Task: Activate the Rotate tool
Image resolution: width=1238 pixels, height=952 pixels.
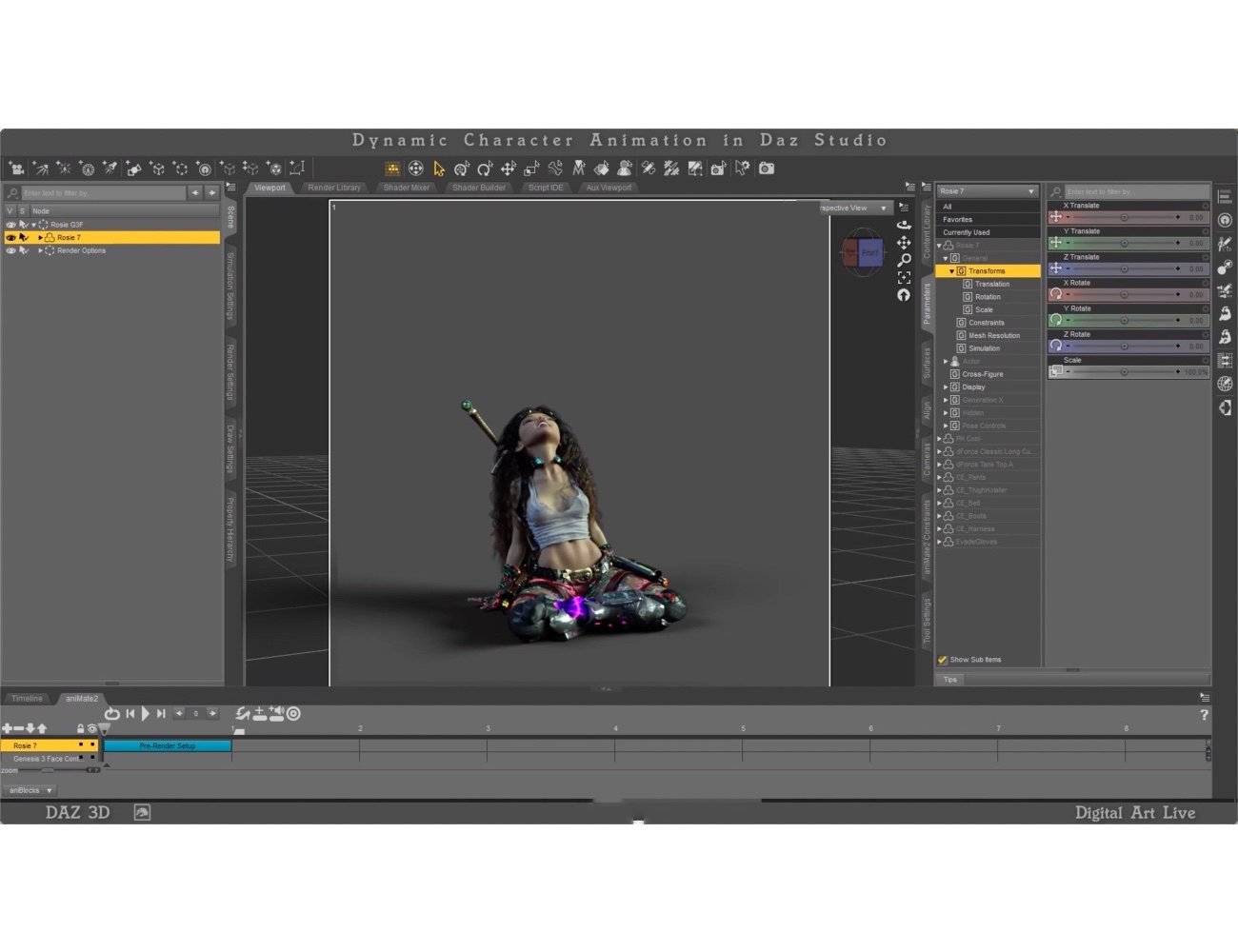Action: click(486, 169)
